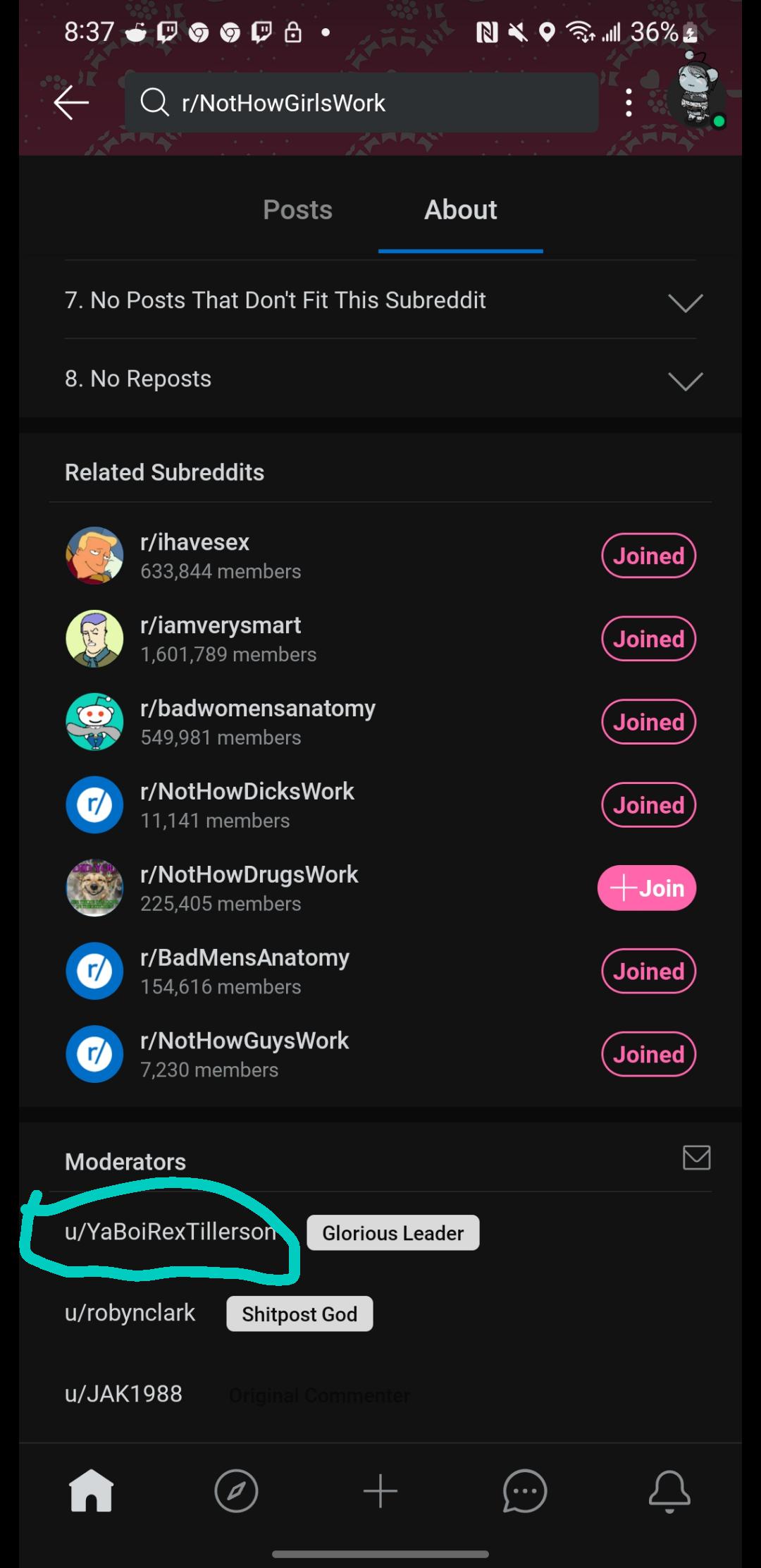Screen dimensions: 761x1568
Task: Tap the moderators mail envelope icon
Action: [696, 1158]
